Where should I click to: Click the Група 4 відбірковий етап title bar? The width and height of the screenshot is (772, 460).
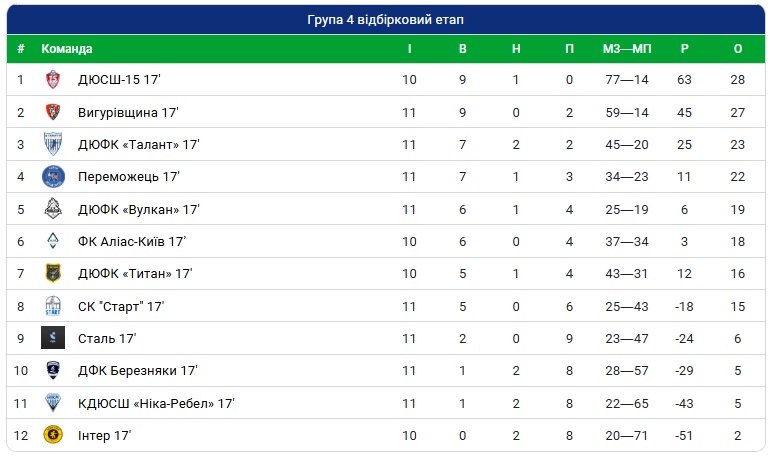coord(386,20)
